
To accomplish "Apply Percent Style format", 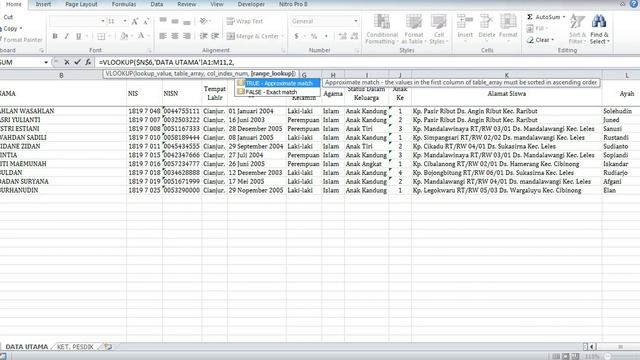I will [x=313, y=36].
